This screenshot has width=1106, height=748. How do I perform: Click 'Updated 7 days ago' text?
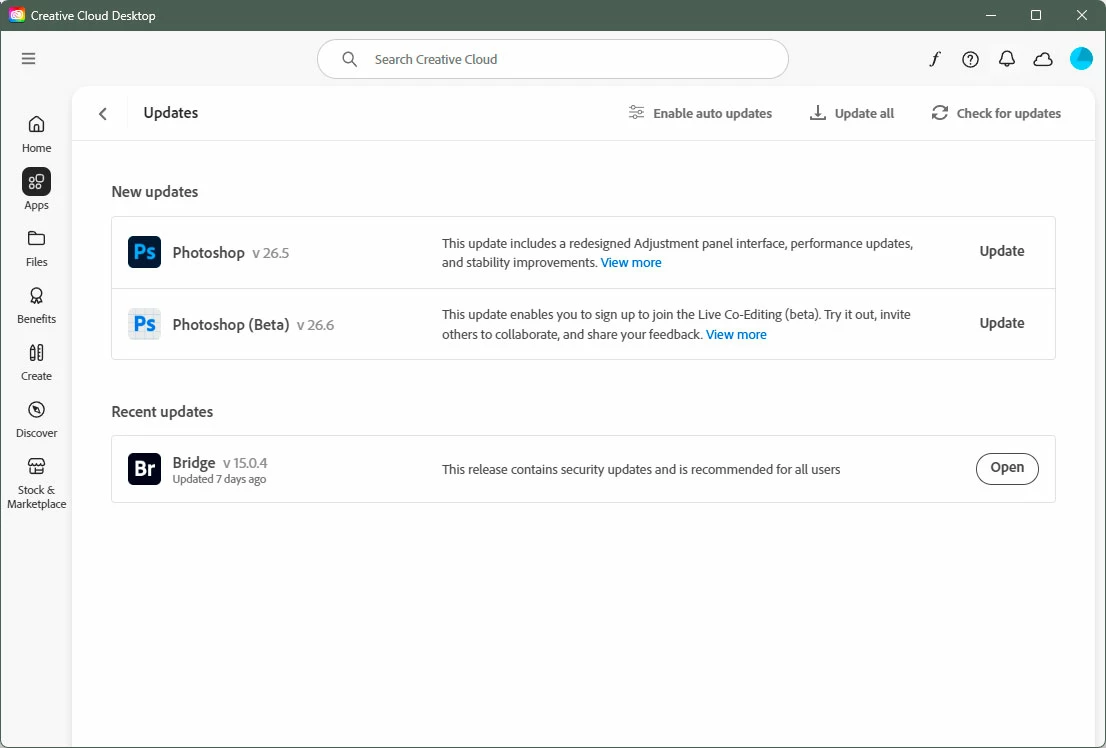click(x=219, y=479)
